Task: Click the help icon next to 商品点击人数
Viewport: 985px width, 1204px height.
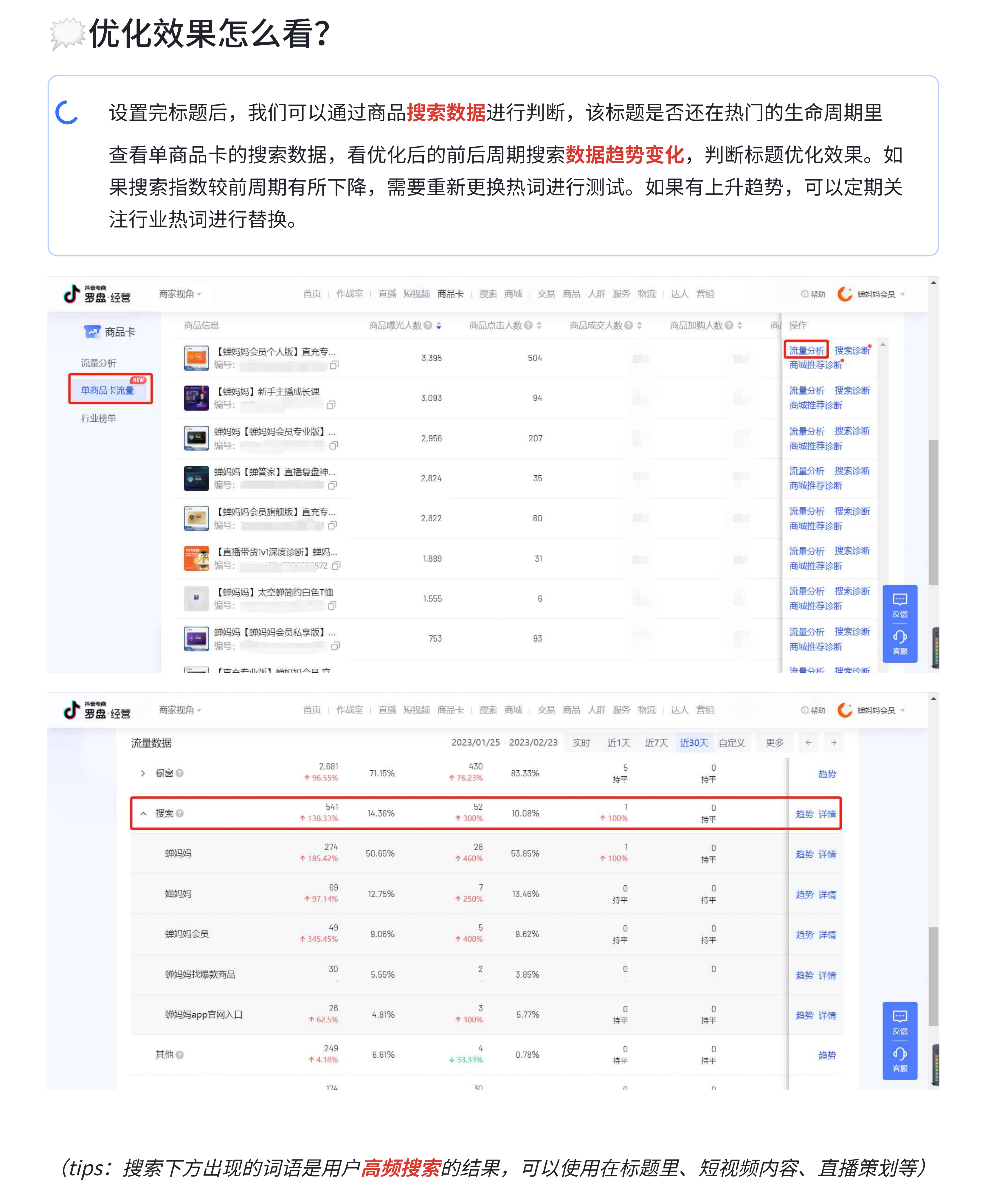Action: pos(529,326)
